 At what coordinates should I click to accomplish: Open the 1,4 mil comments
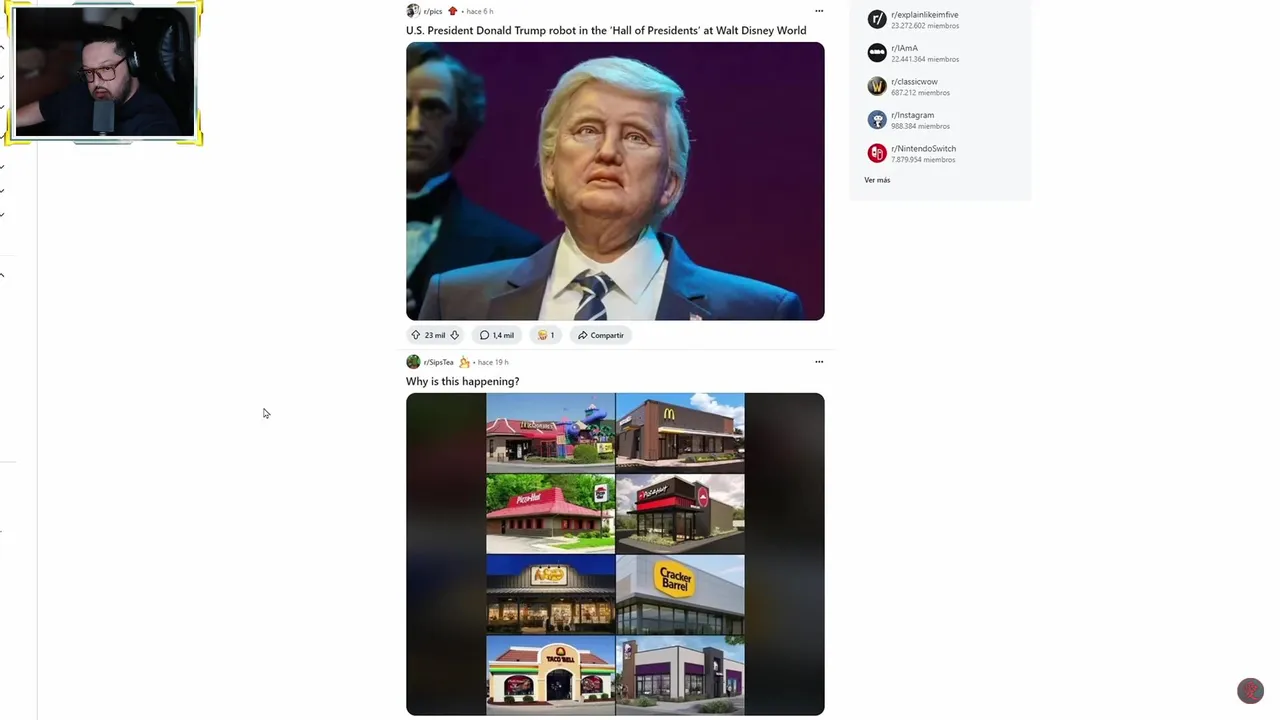click(x=496, y=335)
